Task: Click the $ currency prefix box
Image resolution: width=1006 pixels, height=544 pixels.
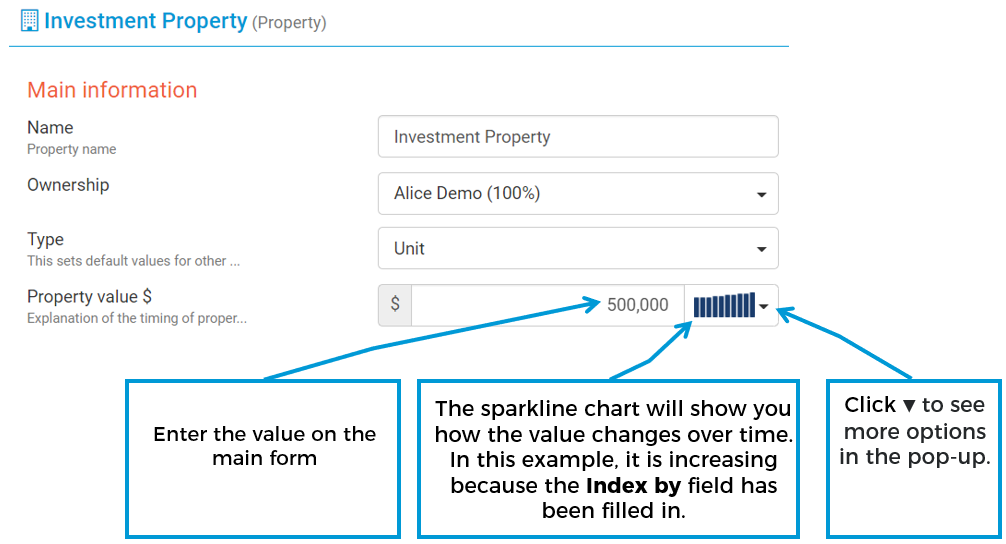Action: (x=395, y=305)
